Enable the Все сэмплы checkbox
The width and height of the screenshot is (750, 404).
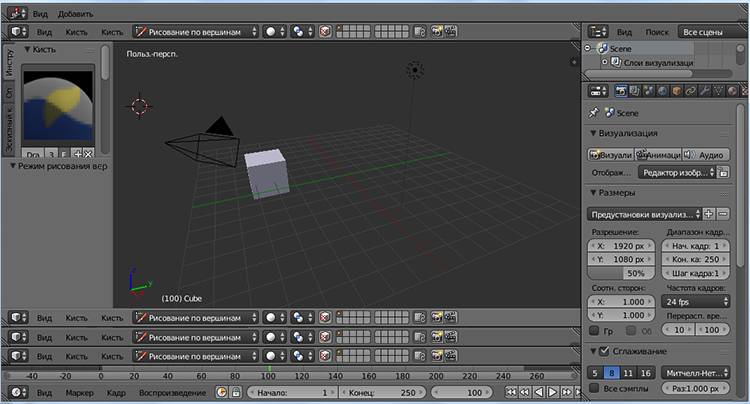(594, 388)
